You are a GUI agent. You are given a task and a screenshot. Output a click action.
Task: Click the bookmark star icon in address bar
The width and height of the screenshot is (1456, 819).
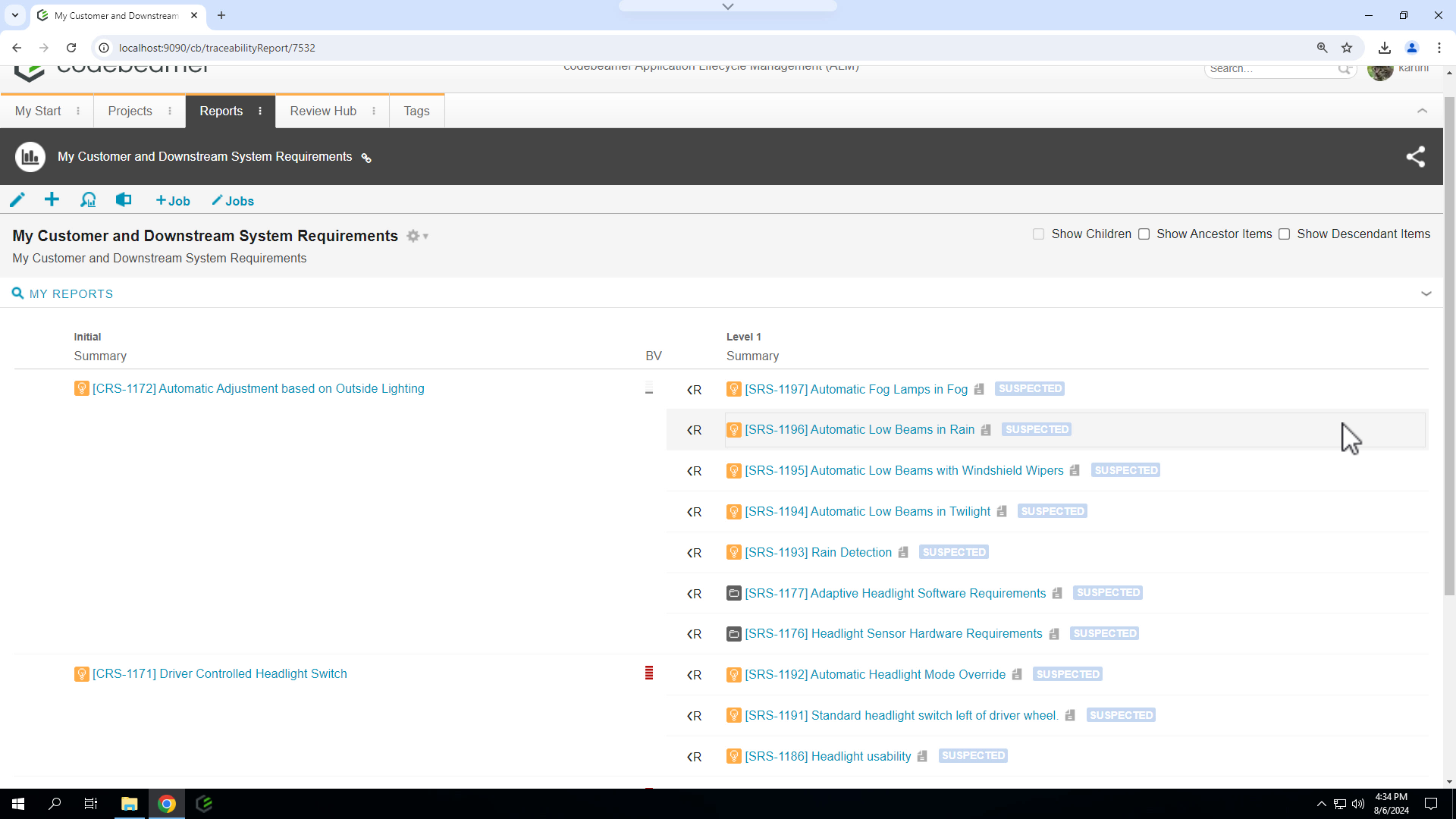1347,48
